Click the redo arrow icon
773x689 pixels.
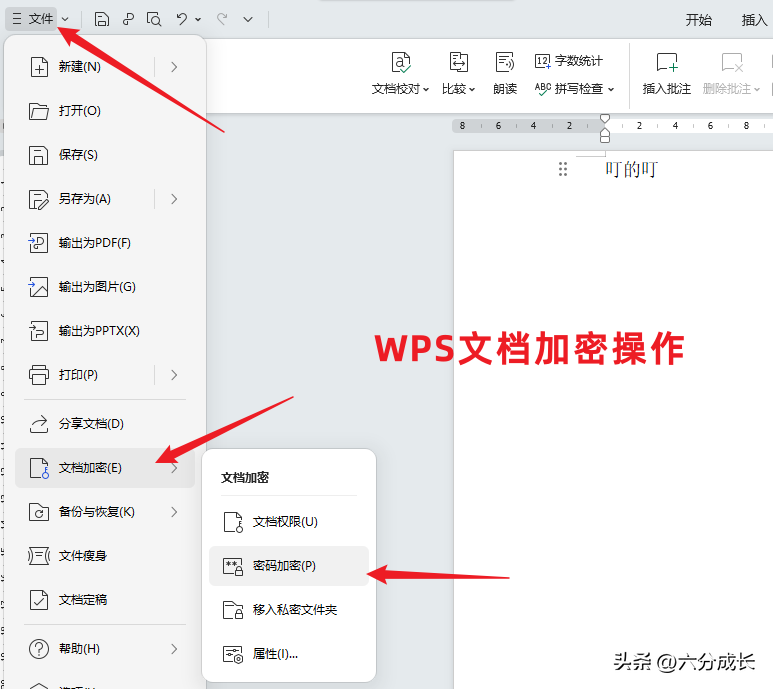pyautogui.click(x=222, y=19)
